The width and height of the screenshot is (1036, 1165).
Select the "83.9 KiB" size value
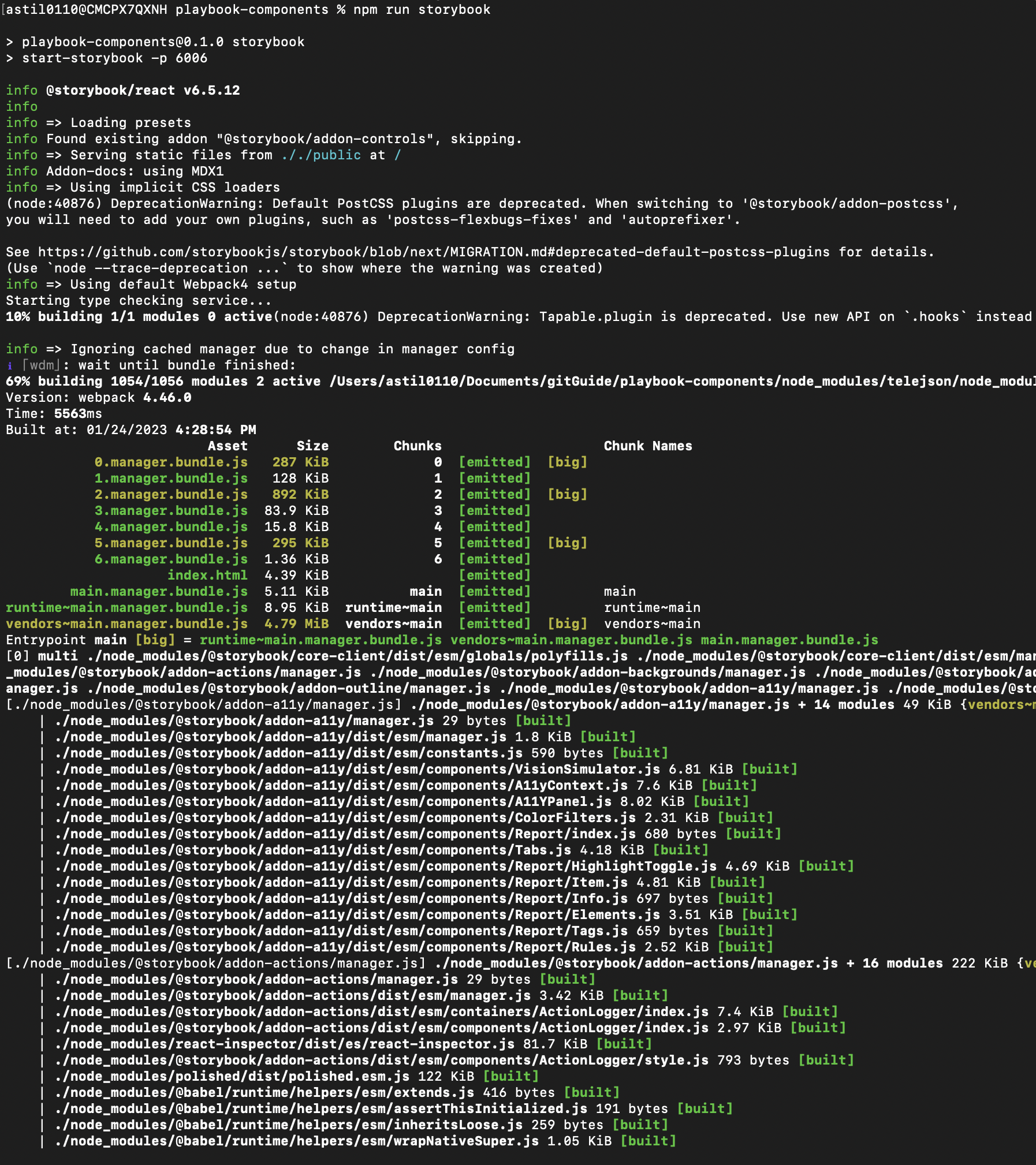[296, 511]
